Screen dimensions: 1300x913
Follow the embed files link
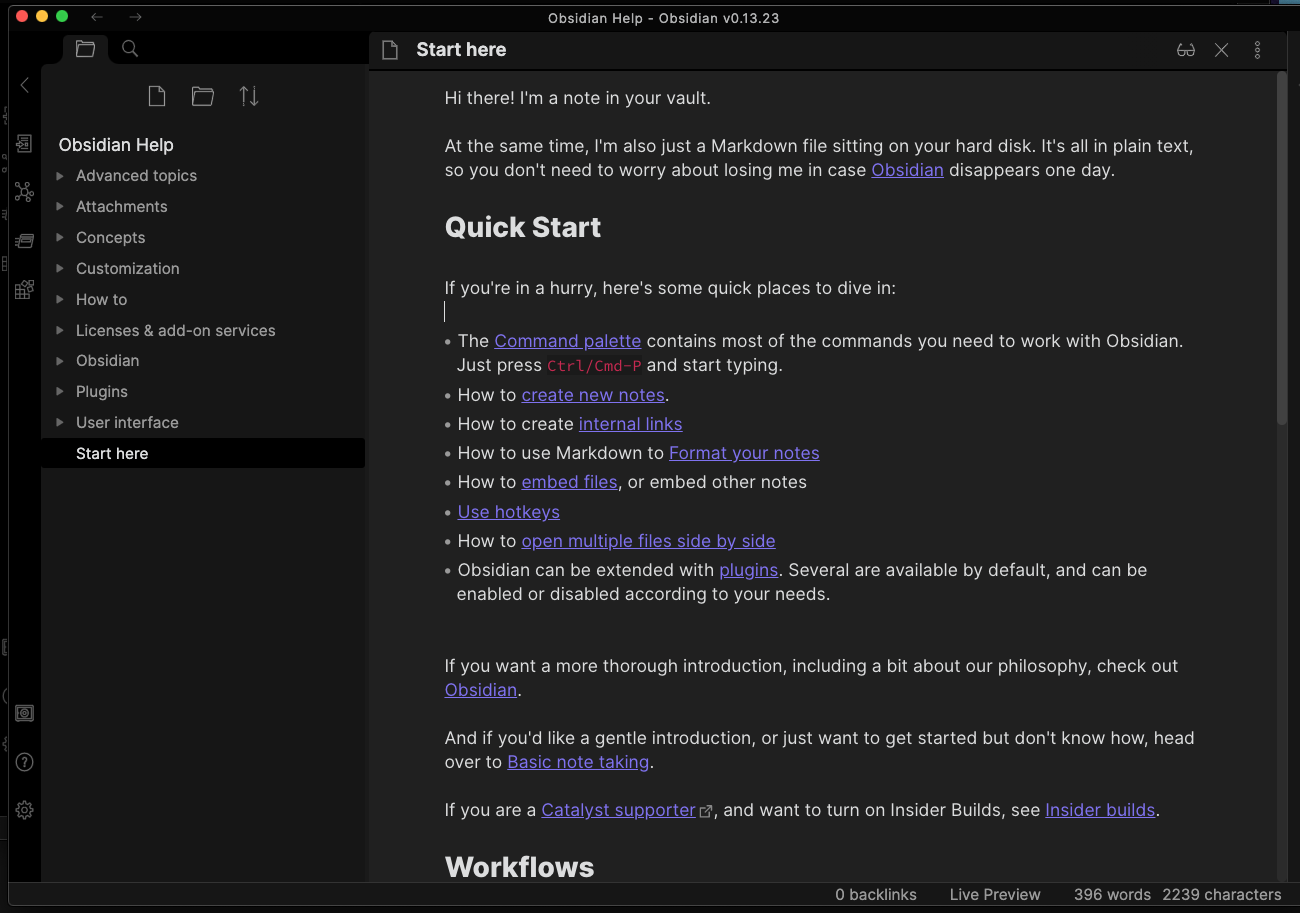coord(569,482)
